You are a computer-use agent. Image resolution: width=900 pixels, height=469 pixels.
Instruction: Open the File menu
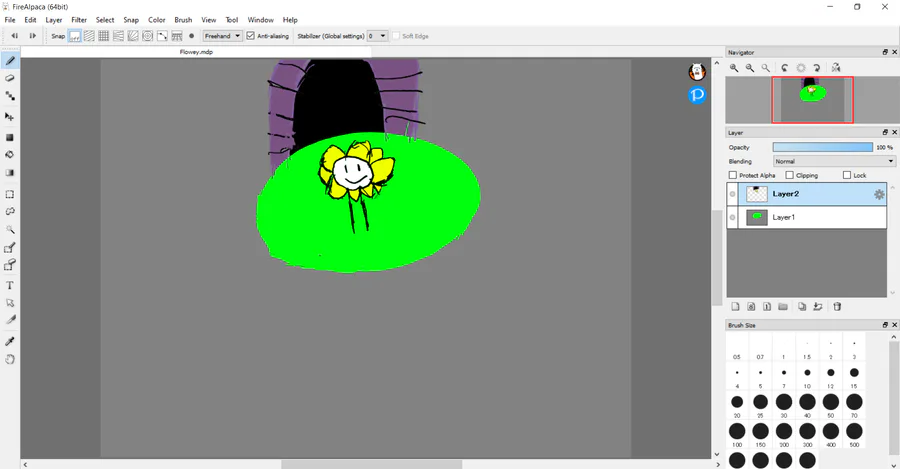pyautogui.click(x=10, y=20)
